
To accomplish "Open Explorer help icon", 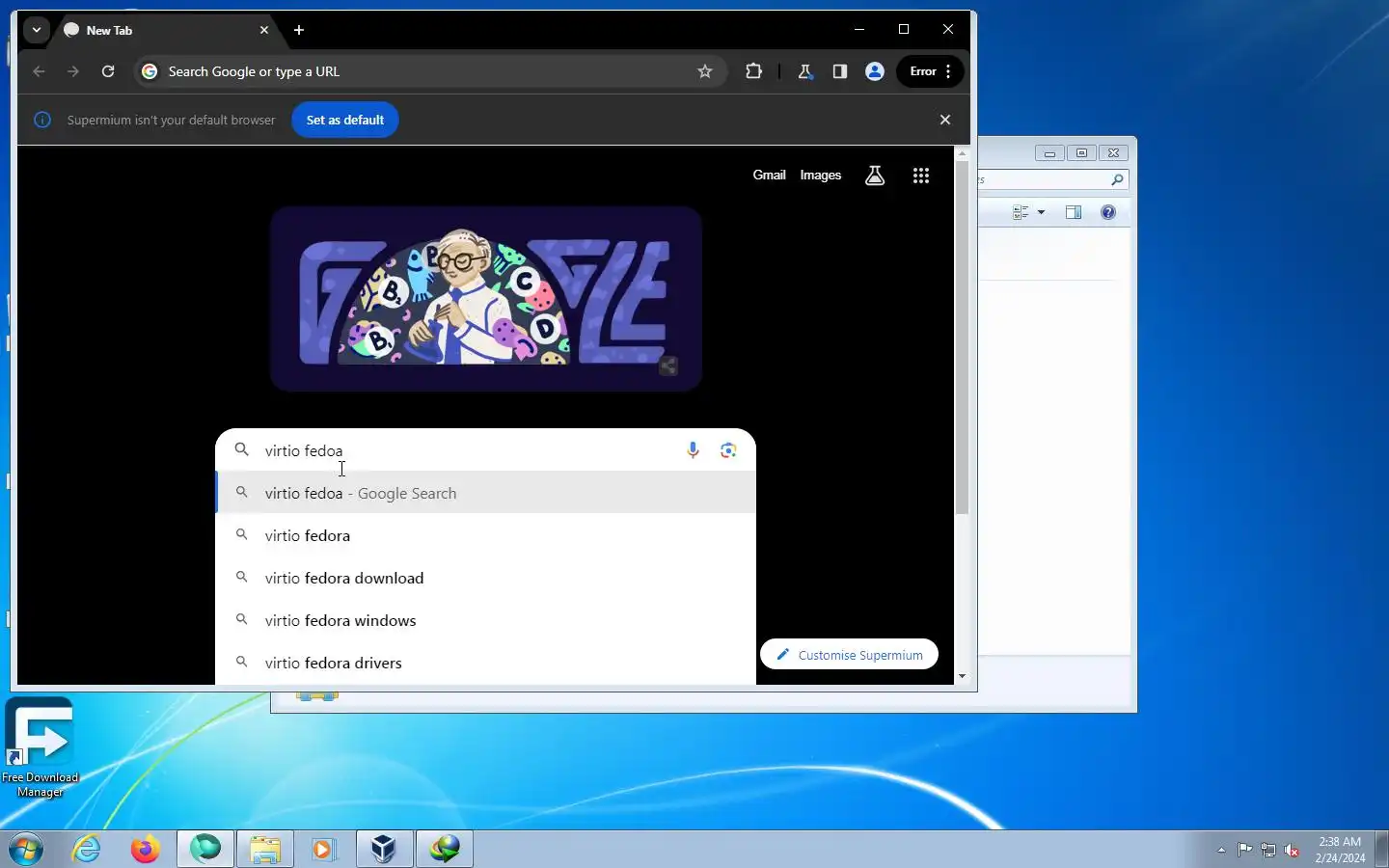I will pos(1108,212).
